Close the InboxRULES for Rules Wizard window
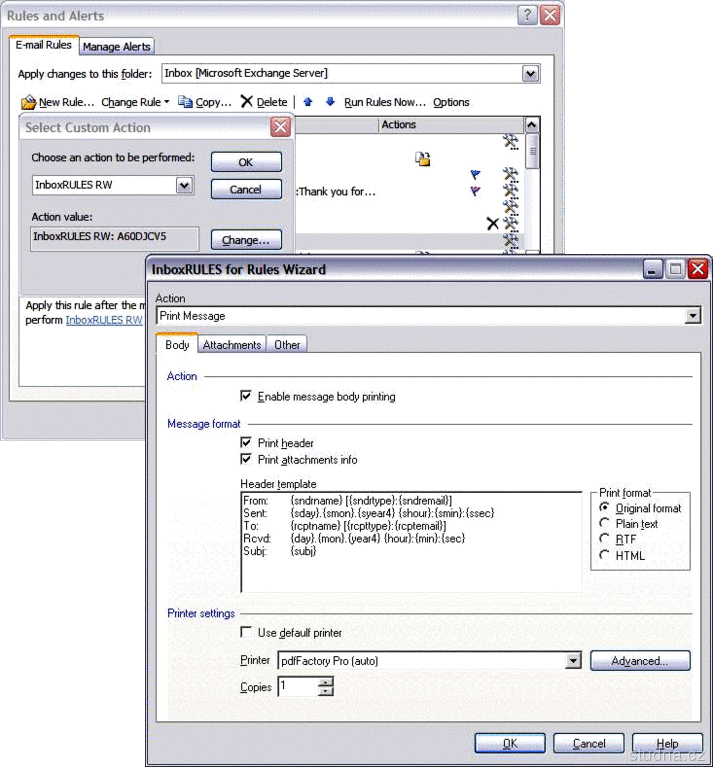713x767 pixels. tap(698, 269)
